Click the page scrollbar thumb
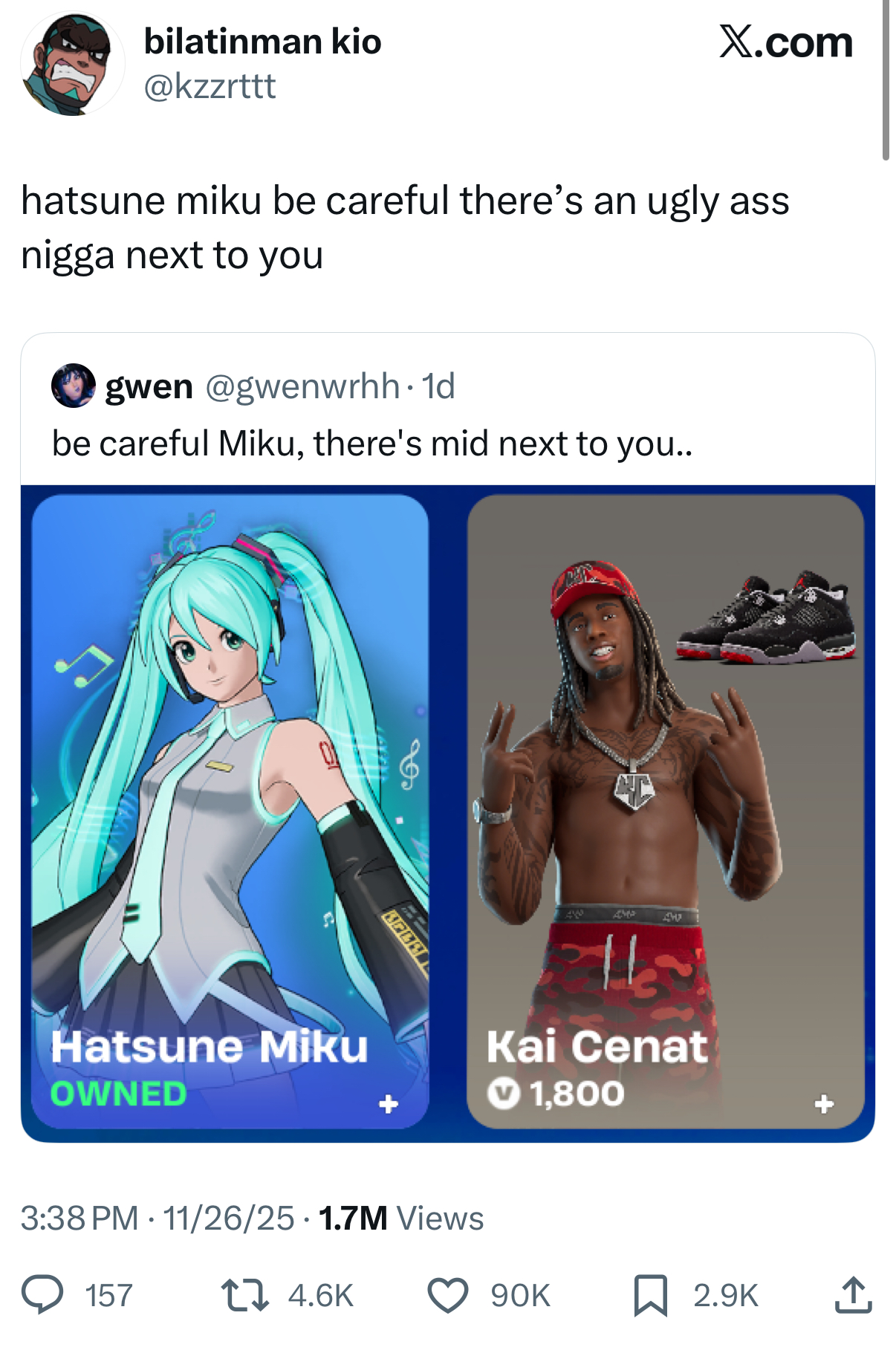This screenshot has height=1353, width=896. (885, 80)
